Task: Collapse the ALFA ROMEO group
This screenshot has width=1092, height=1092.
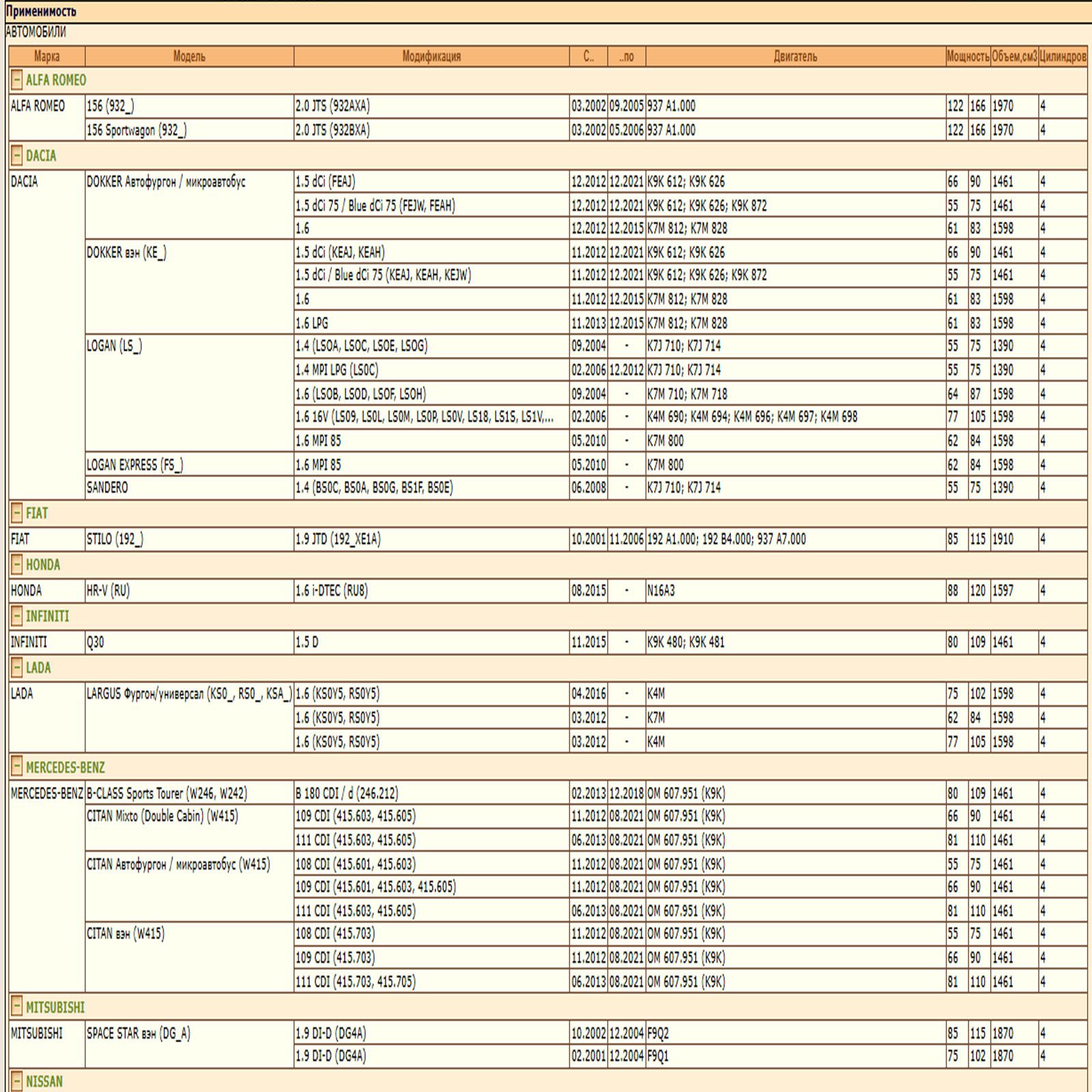Action: pos(17,81)
